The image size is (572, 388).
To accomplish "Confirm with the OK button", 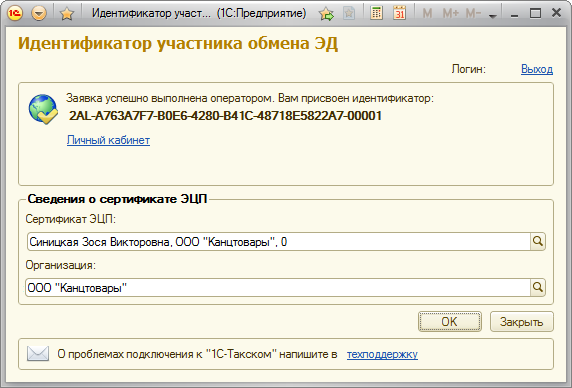I will pyautogui.click(x=449, y=322).
